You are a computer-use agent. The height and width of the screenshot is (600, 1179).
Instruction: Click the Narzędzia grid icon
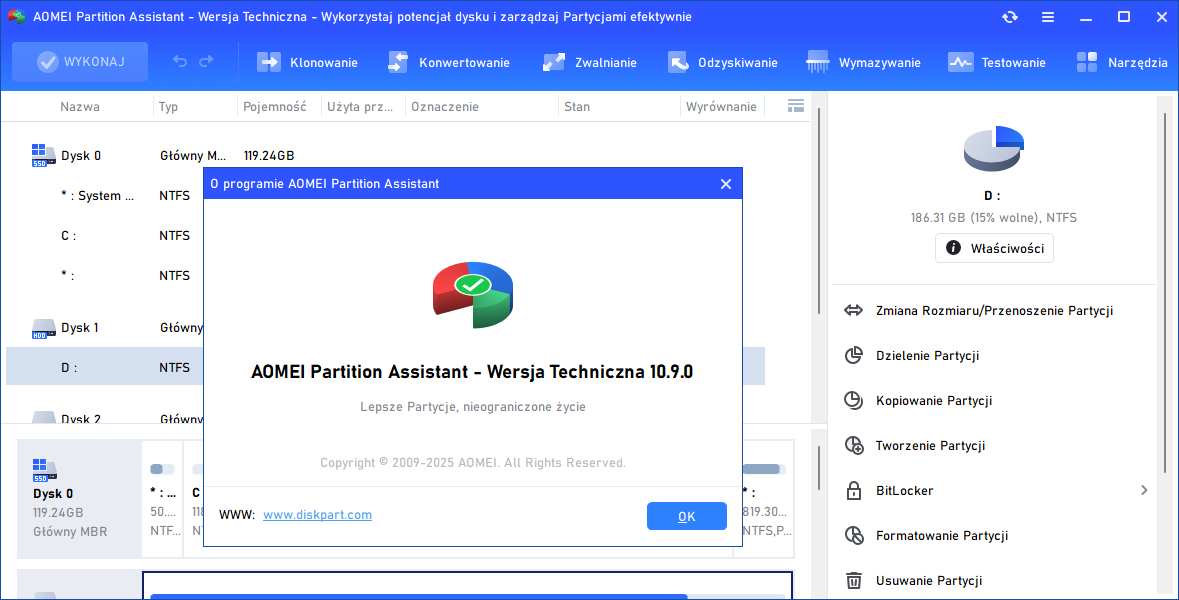pyautogui.click(x=1087, y=62)
